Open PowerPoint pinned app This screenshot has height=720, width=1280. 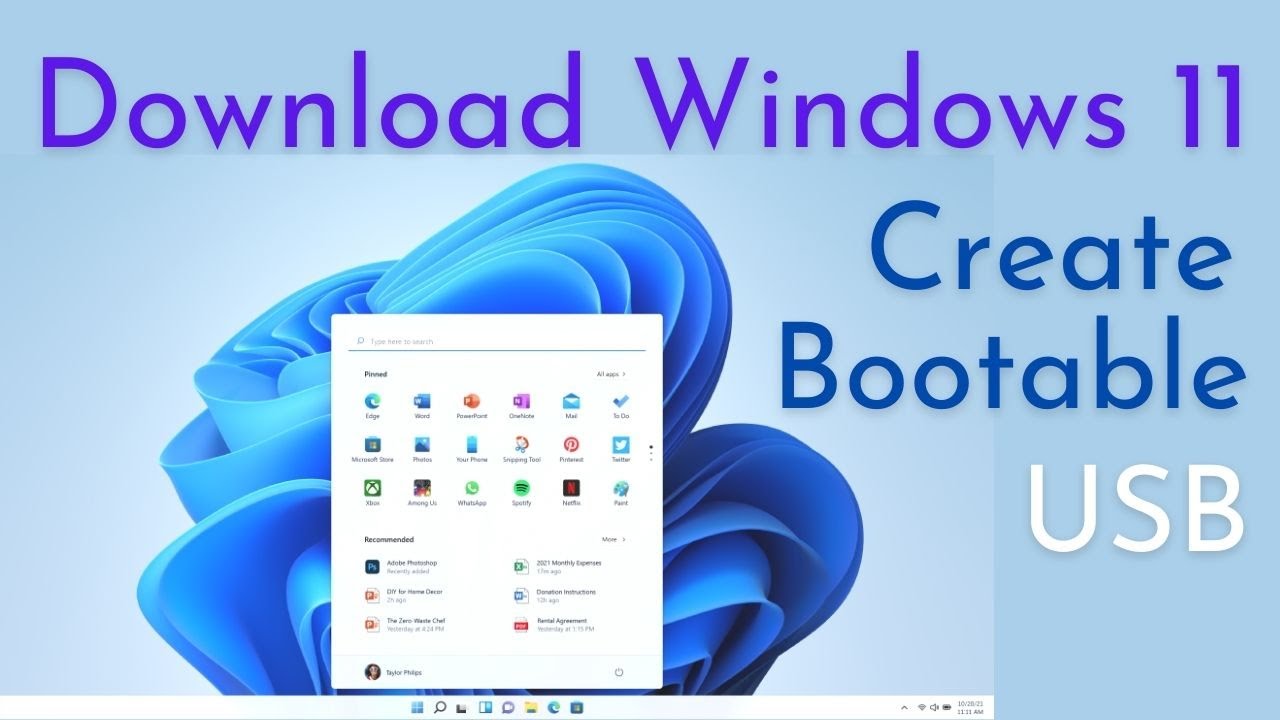click(x=471, y=405)
